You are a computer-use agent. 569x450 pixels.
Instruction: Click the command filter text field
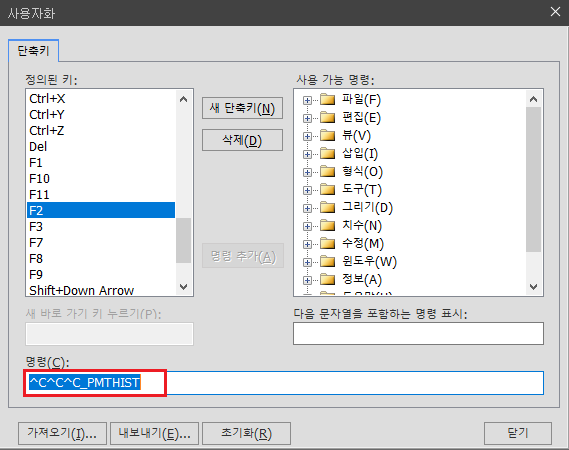tap(418, 334)
